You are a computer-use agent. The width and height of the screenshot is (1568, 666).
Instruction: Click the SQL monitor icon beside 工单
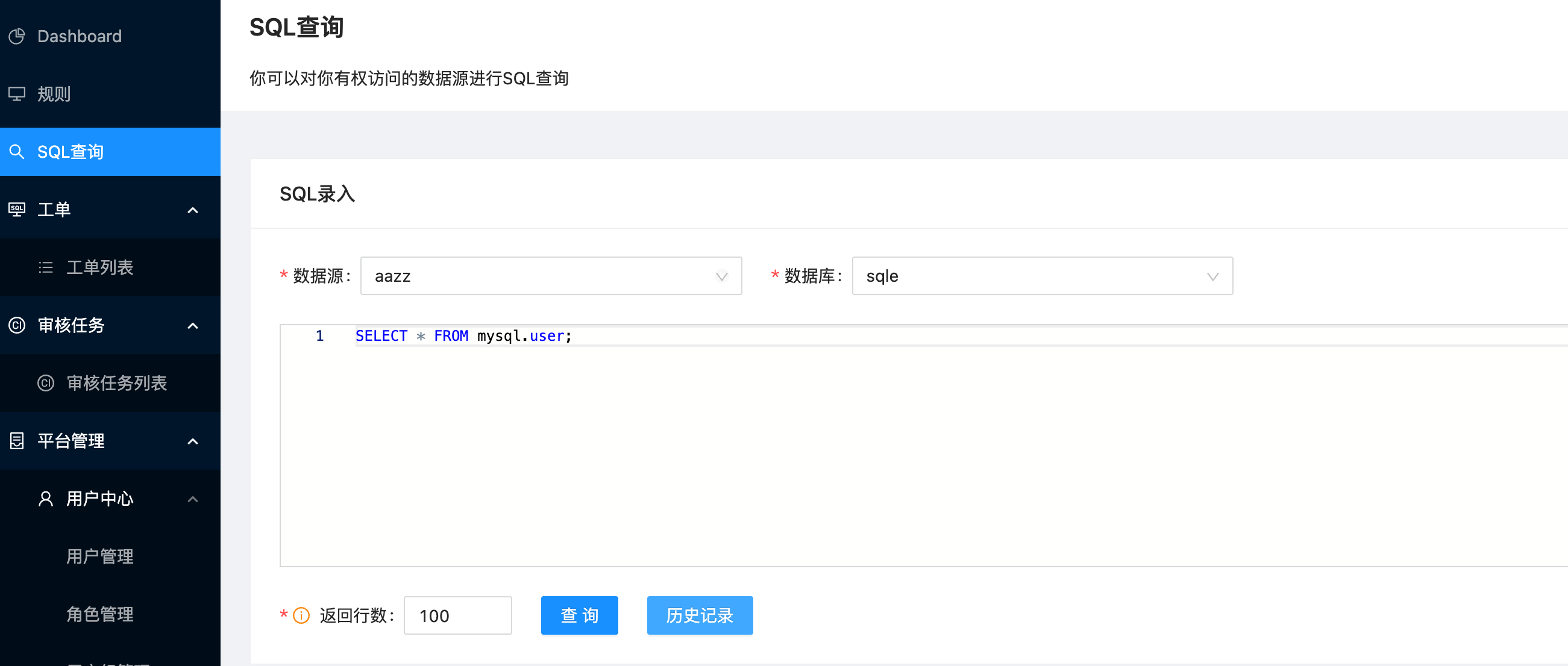(x=17, y=210)
